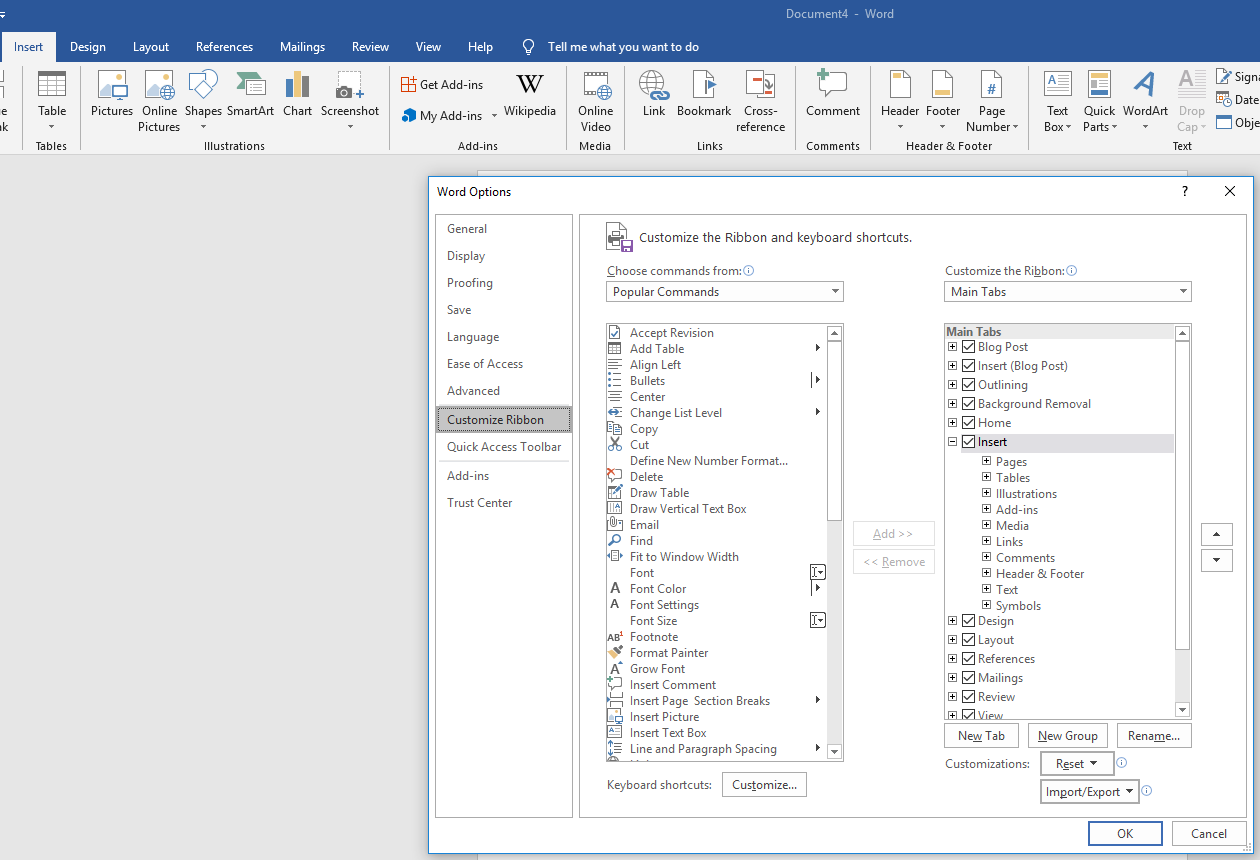Screen dimensions: 1260x860
Task: Open the Table insert tool
Action: coord(52,100)
